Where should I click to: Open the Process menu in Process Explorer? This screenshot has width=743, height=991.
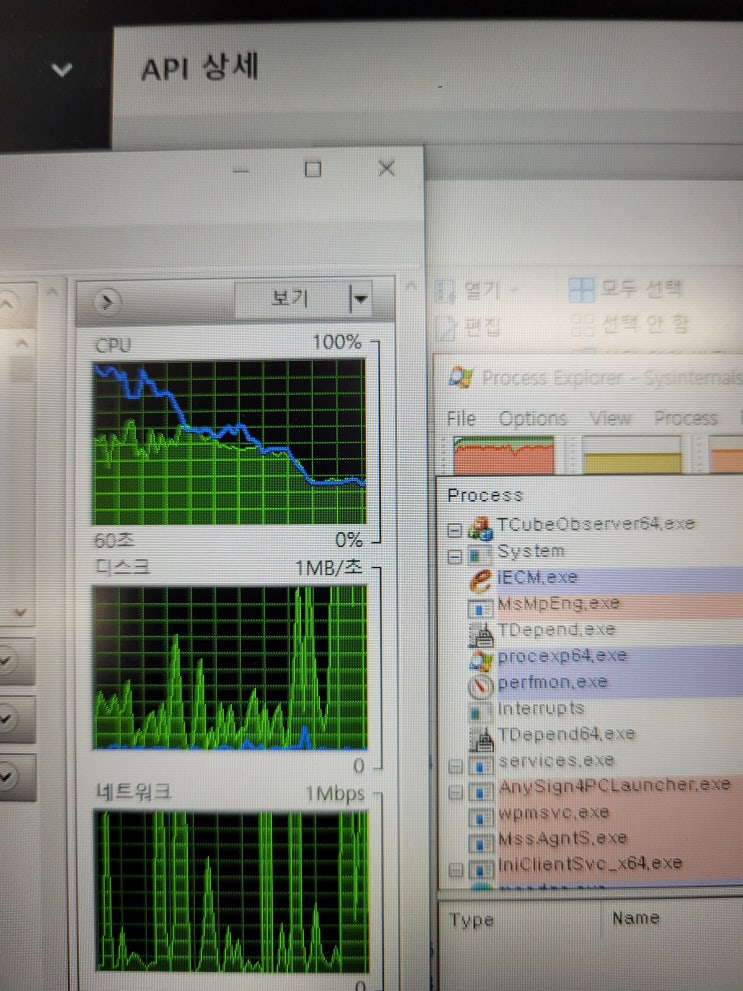point(686,418)
